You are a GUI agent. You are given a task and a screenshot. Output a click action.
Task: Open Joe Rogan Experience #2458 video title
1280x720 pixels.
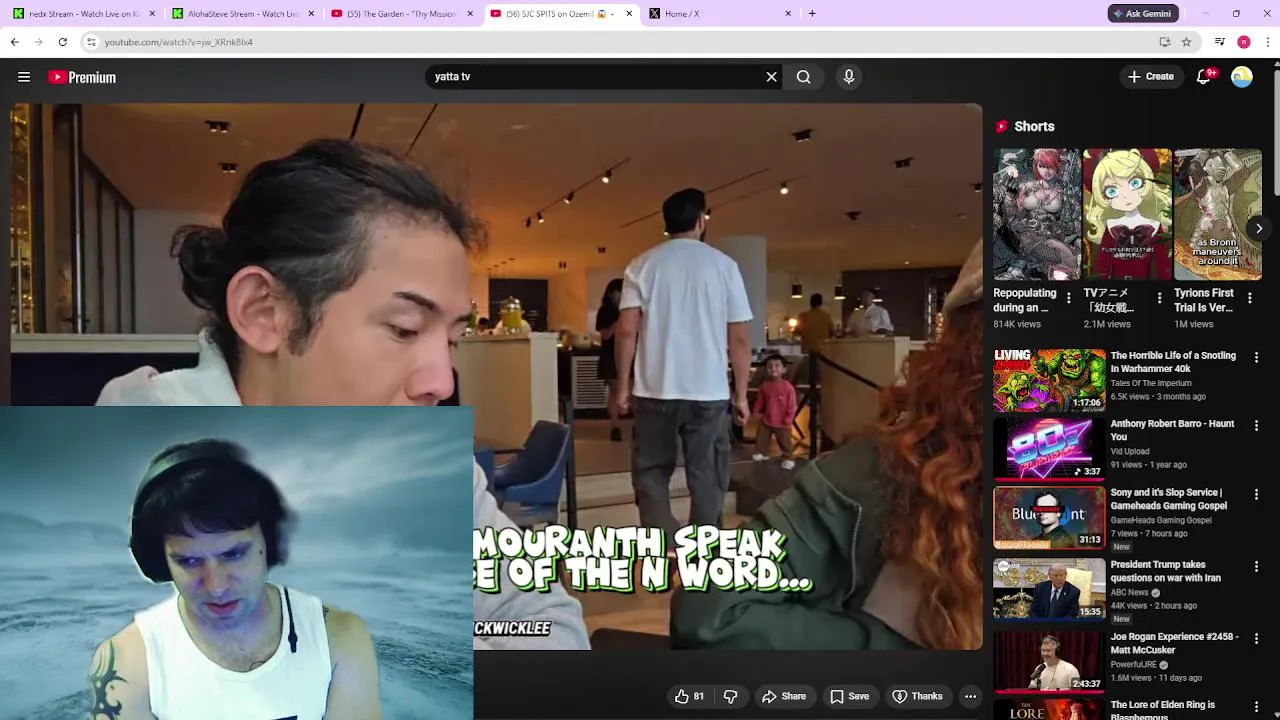coord(1174,643)
